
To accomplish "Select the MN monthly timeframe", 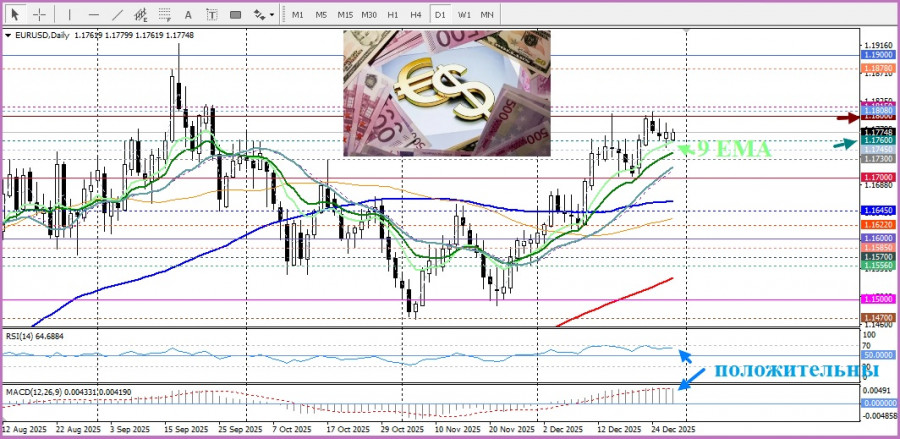I will tap(487, 15).
